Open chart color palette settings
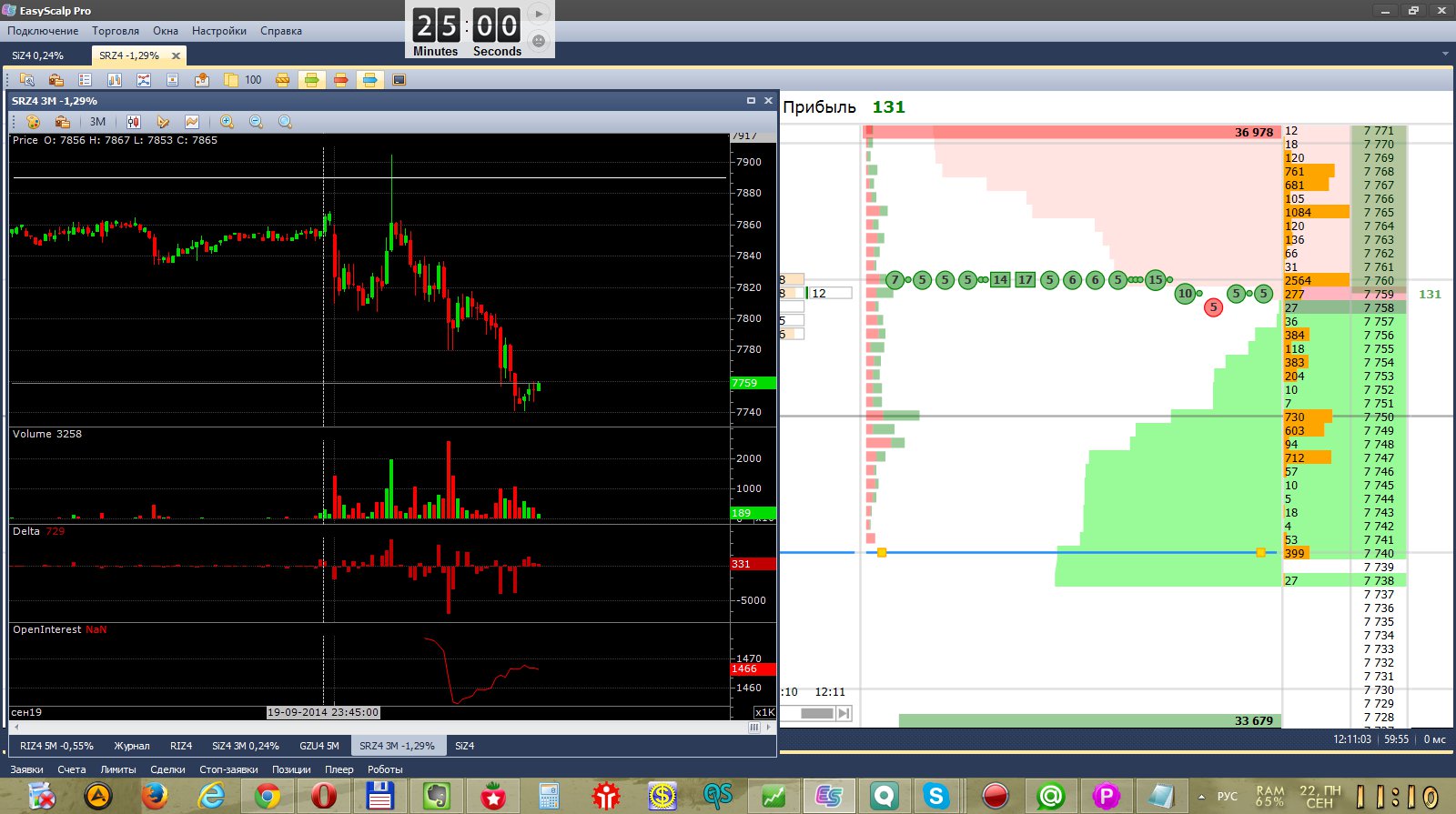The height and width of the screenshot is (814, 1456). pyautogui.click(x=34, y=122)
